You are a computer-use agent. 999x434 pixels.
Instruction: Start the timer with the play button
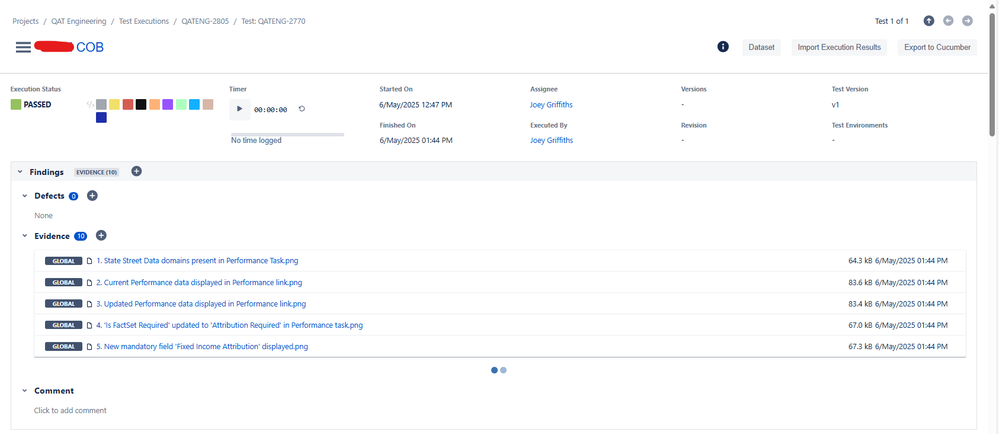tap(240, 109)
